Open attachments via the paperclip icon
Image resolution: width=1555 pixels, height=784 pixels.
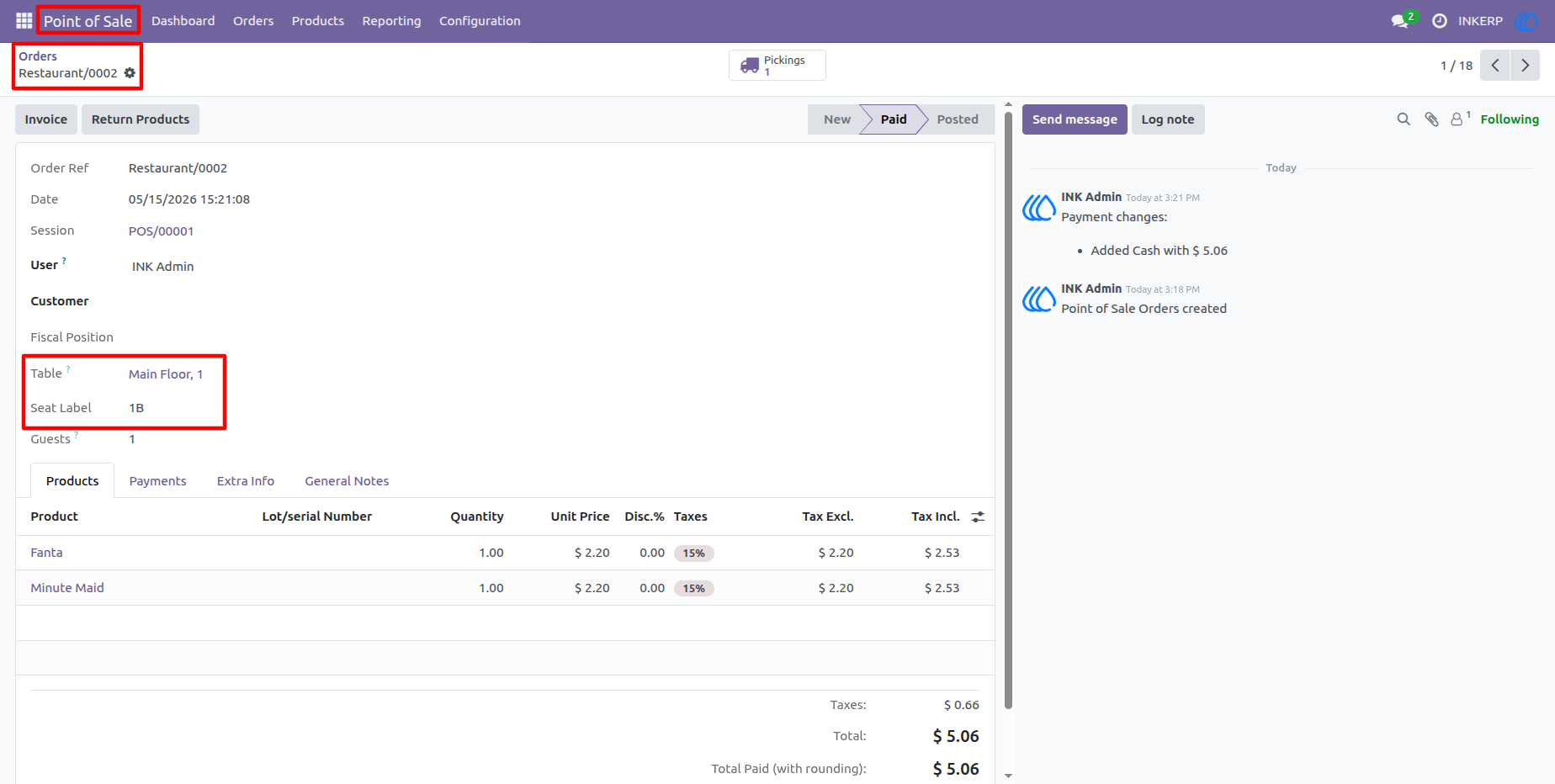pos(1431,119)
